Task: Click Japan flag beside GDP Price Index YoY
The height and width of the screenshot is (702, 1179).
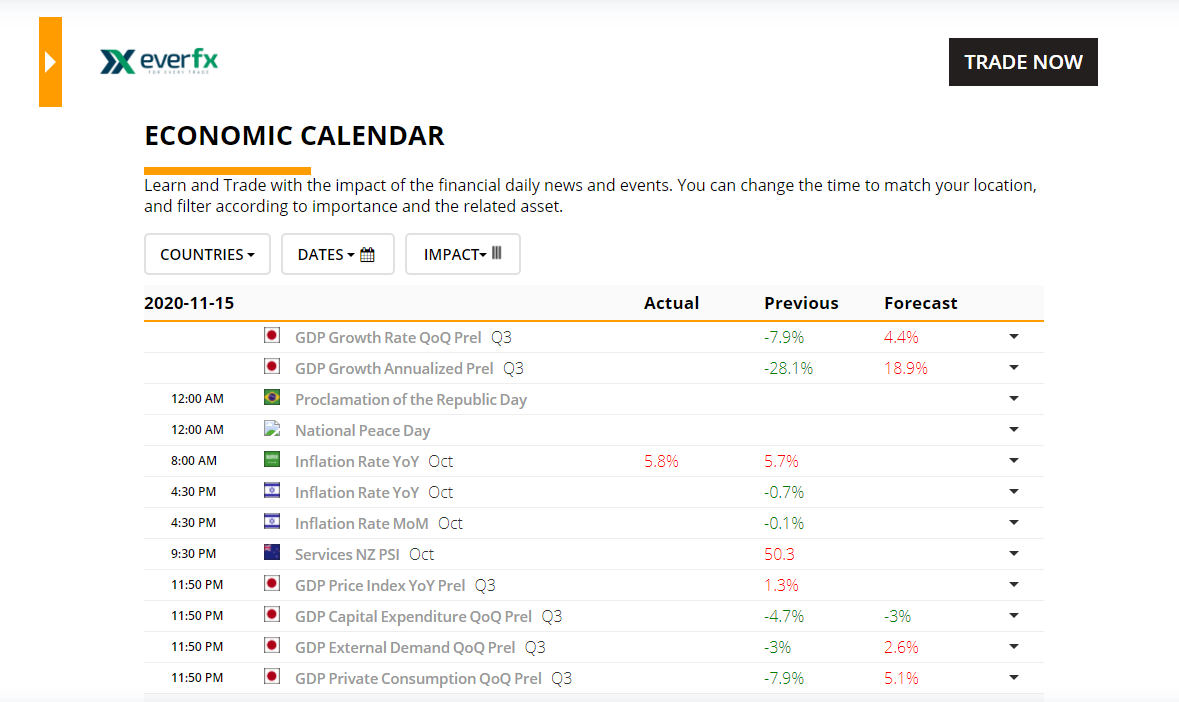Action: click(x=271, y=584)
